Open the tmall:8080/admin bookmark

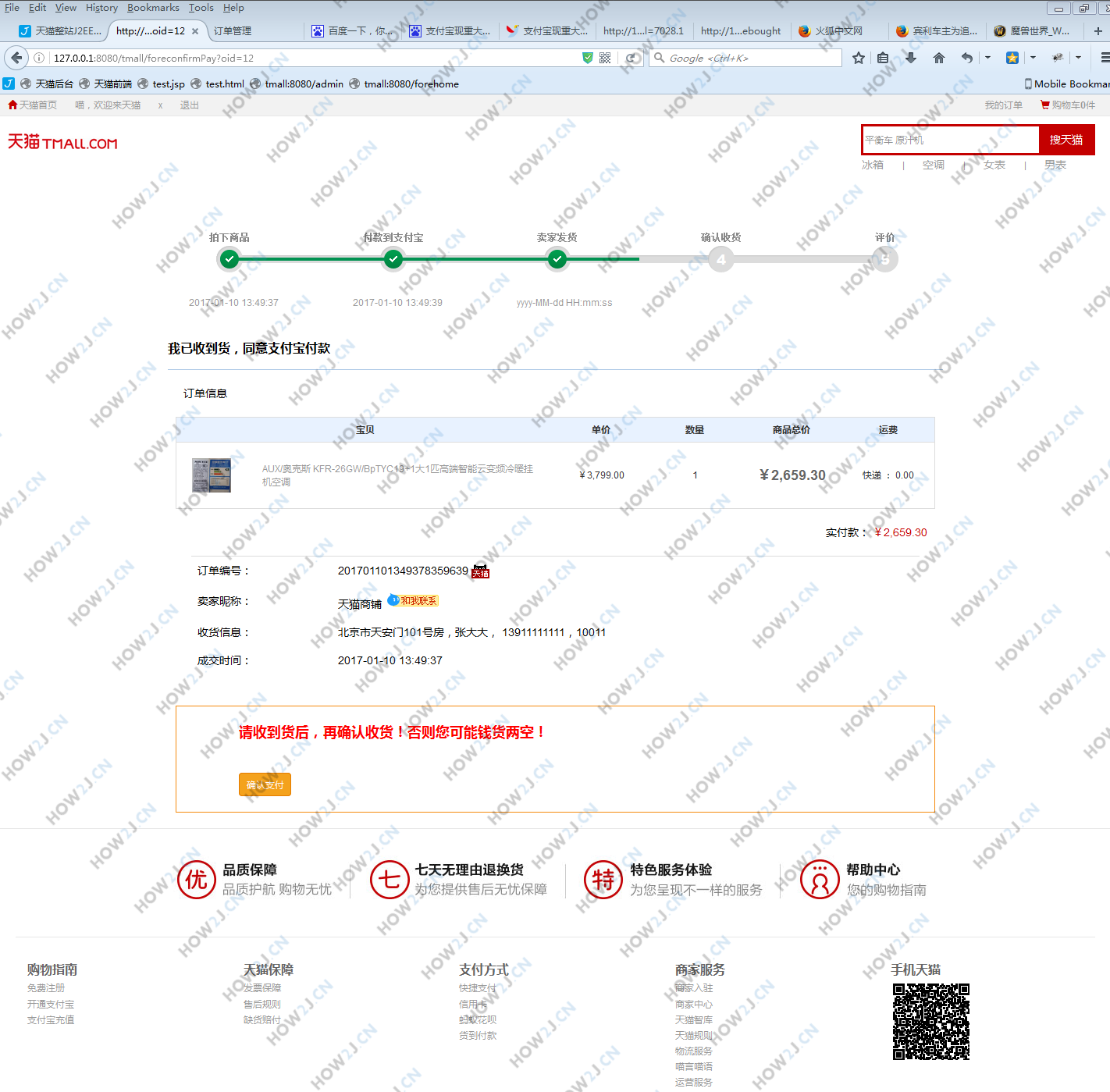(x=297, y=84)
